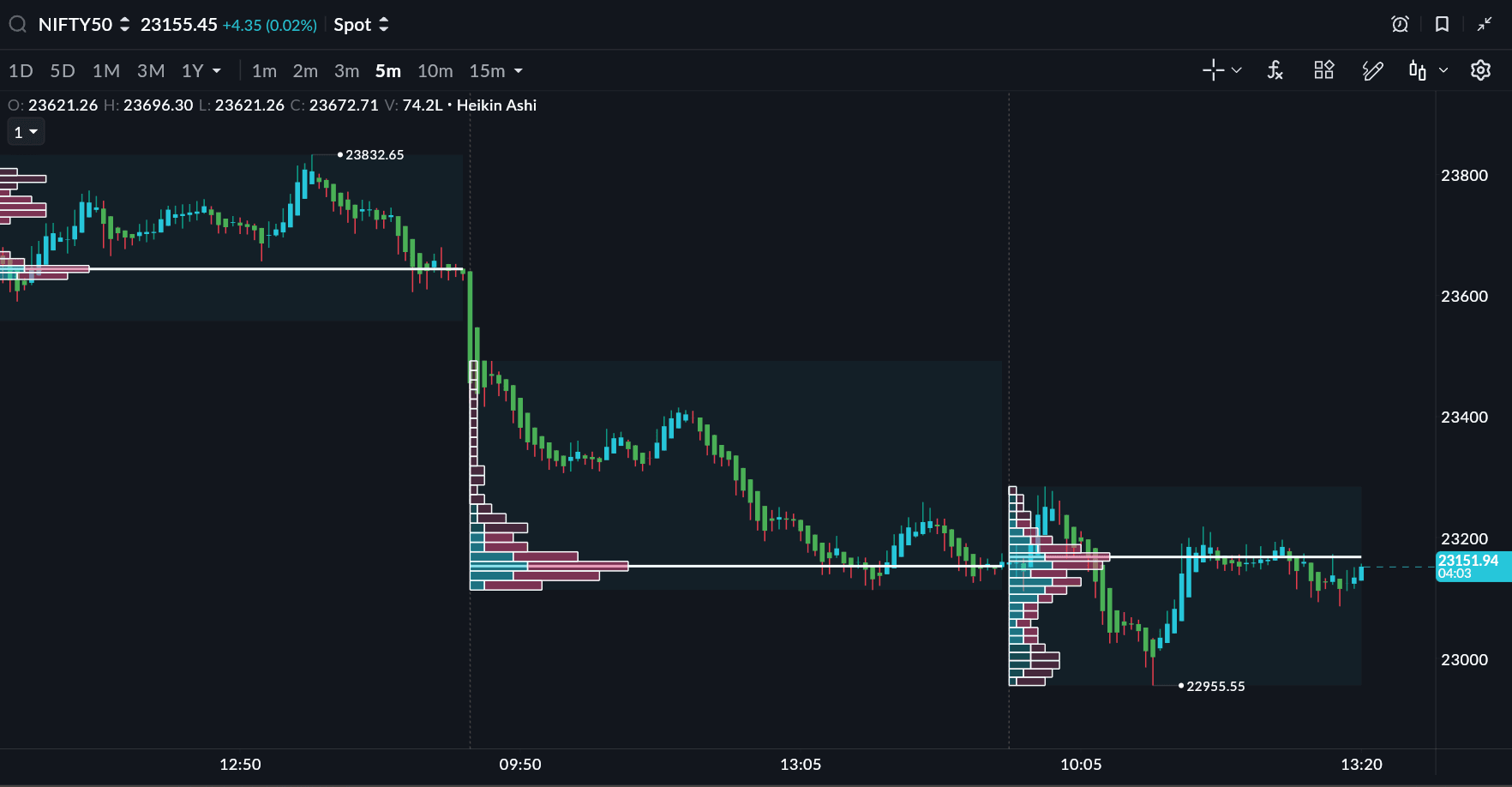This screenshot has height=787, width=1512.
Task: Switch to the 1D range
Action: point(21,71)
